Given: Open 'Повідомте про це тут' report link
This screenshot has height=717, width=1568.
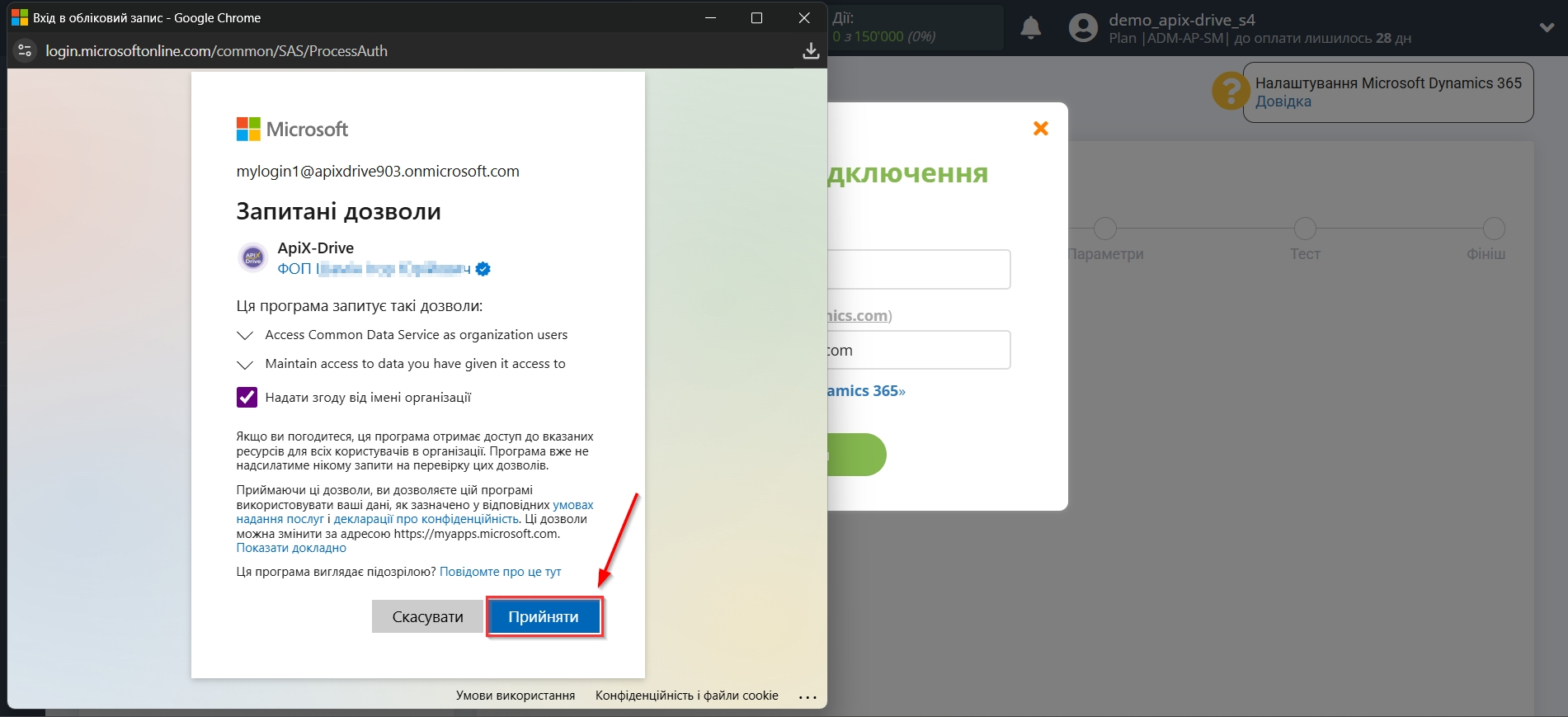Looking at the screenshot, I should (x=500, y=572).
